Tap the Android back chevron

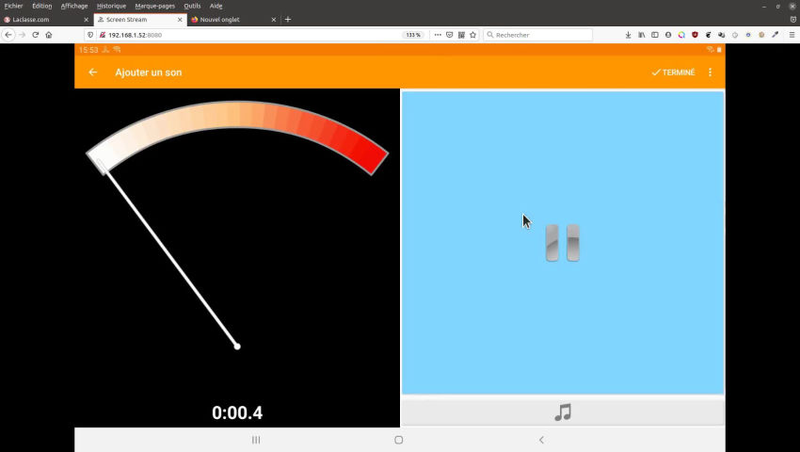542,440
